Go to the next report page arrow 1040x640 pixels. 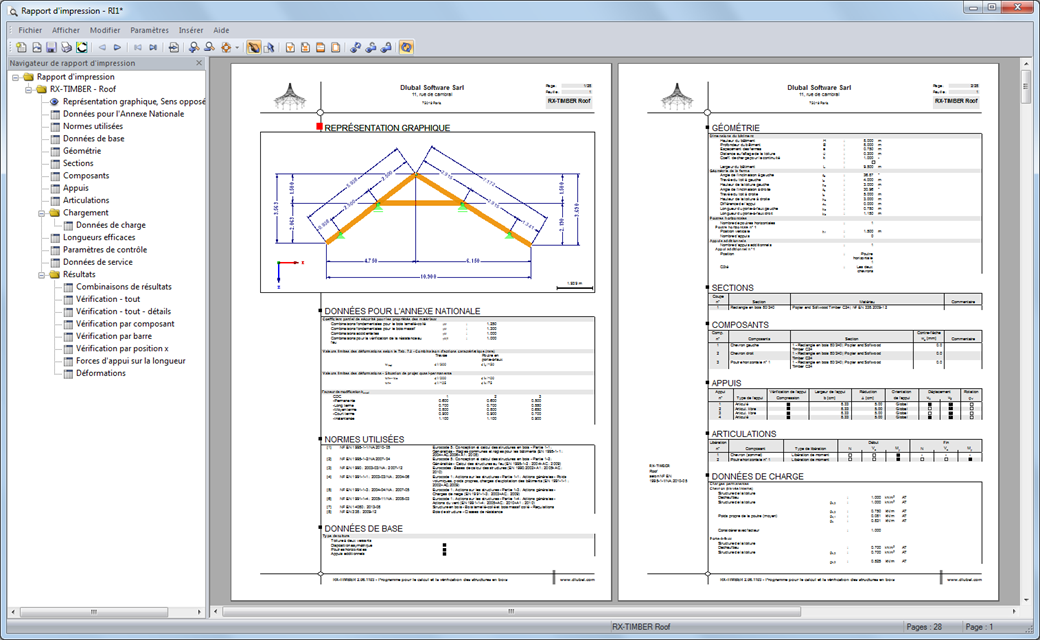click(x=116, y=47)
